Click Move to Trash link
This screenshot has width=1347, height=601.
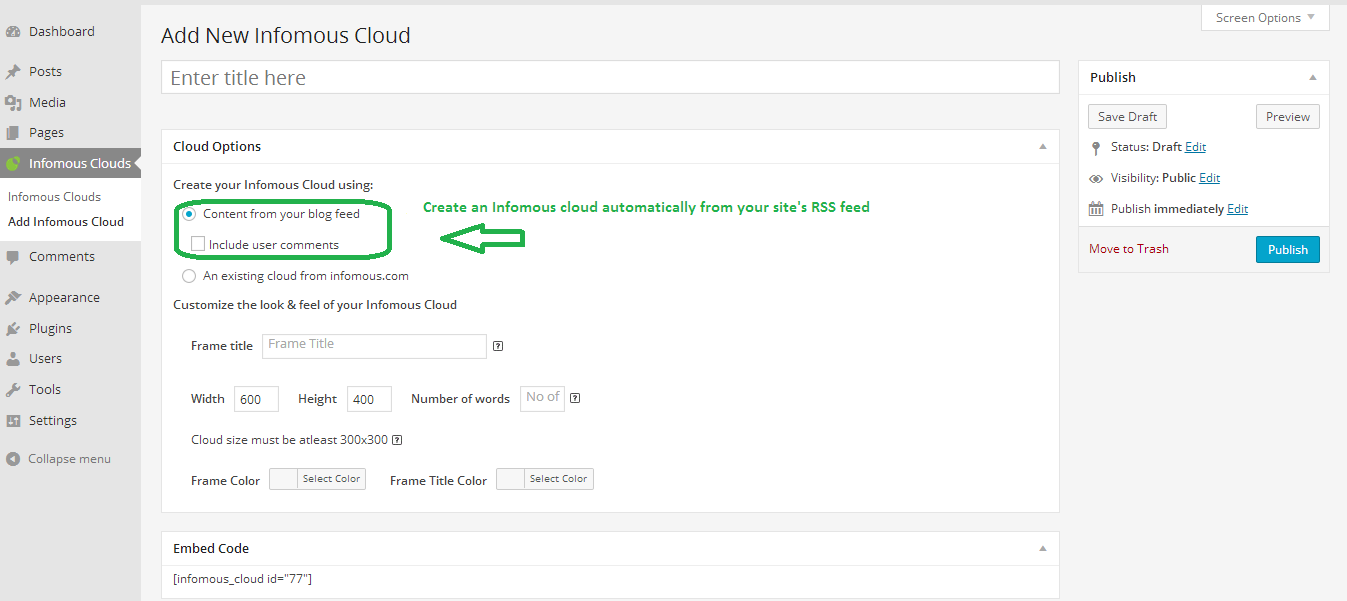pyautogui.click(x=1129, y=249)
